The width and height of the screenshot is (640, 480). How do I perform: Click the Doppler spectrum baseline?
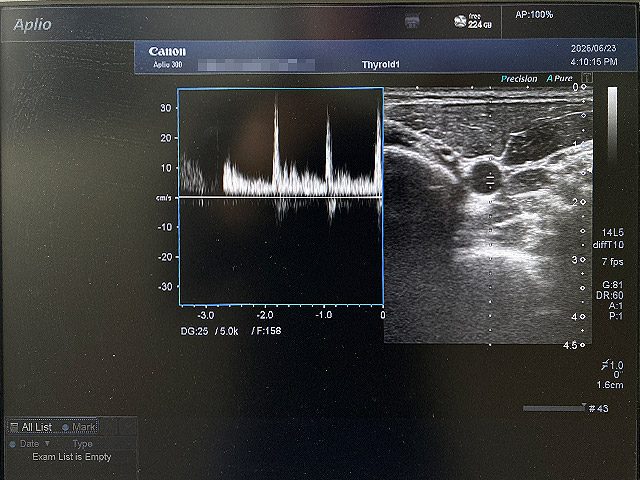tap(281, 197)
